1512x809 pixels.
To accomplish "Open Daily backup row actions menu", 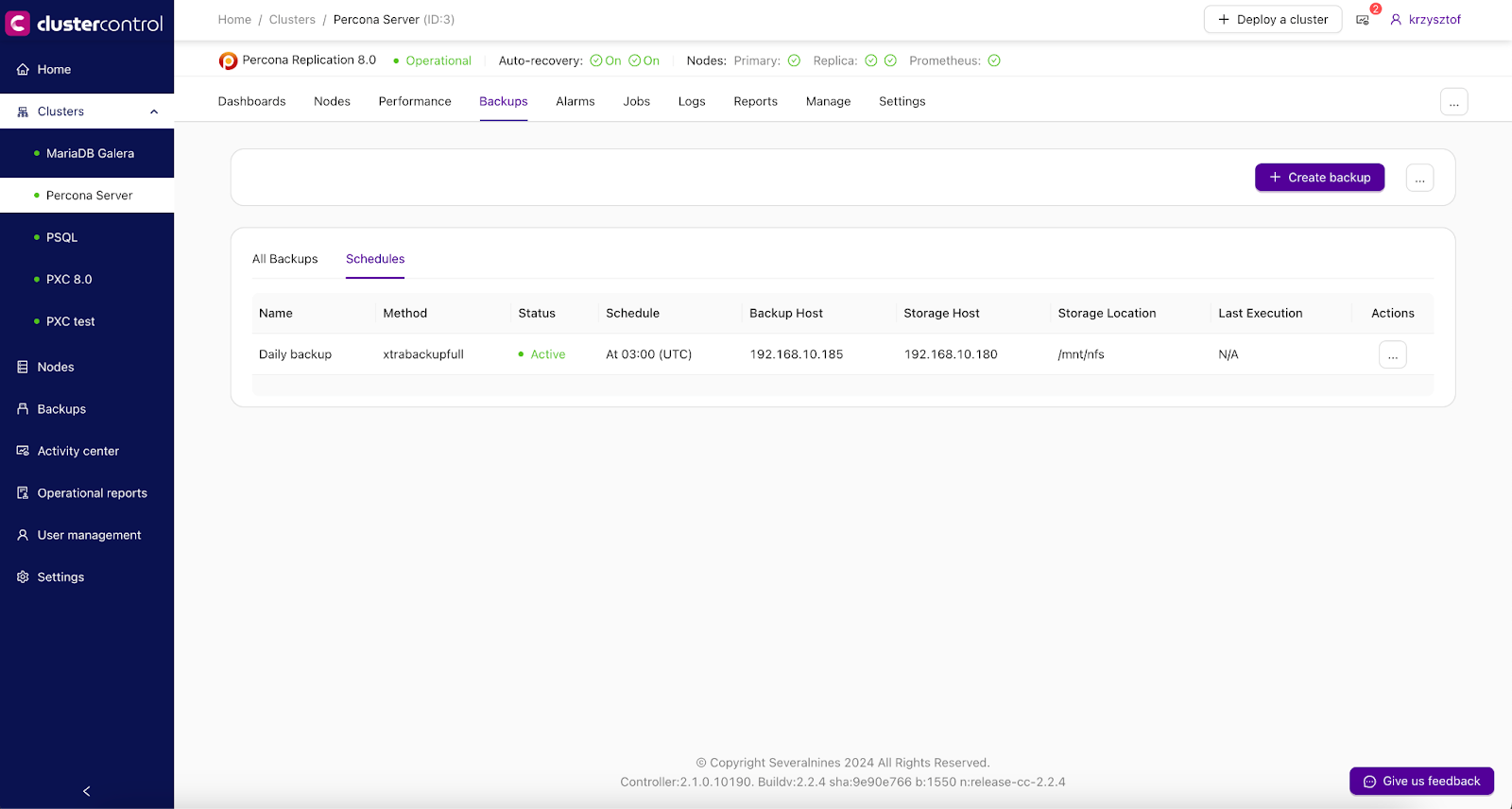I will (x=1392, y=355).
